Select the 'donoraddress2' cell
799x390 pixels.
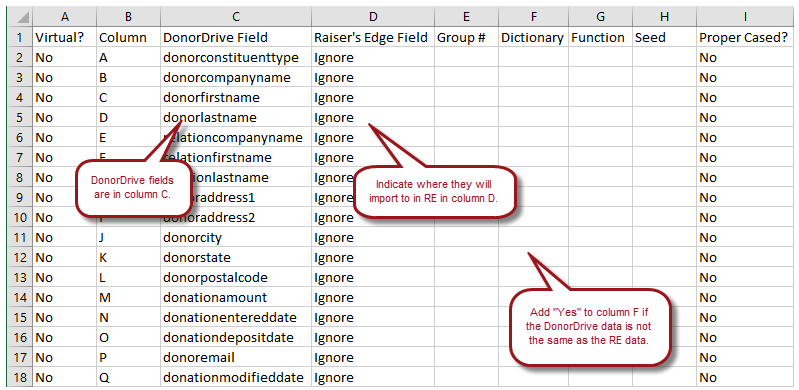[235, 218]
